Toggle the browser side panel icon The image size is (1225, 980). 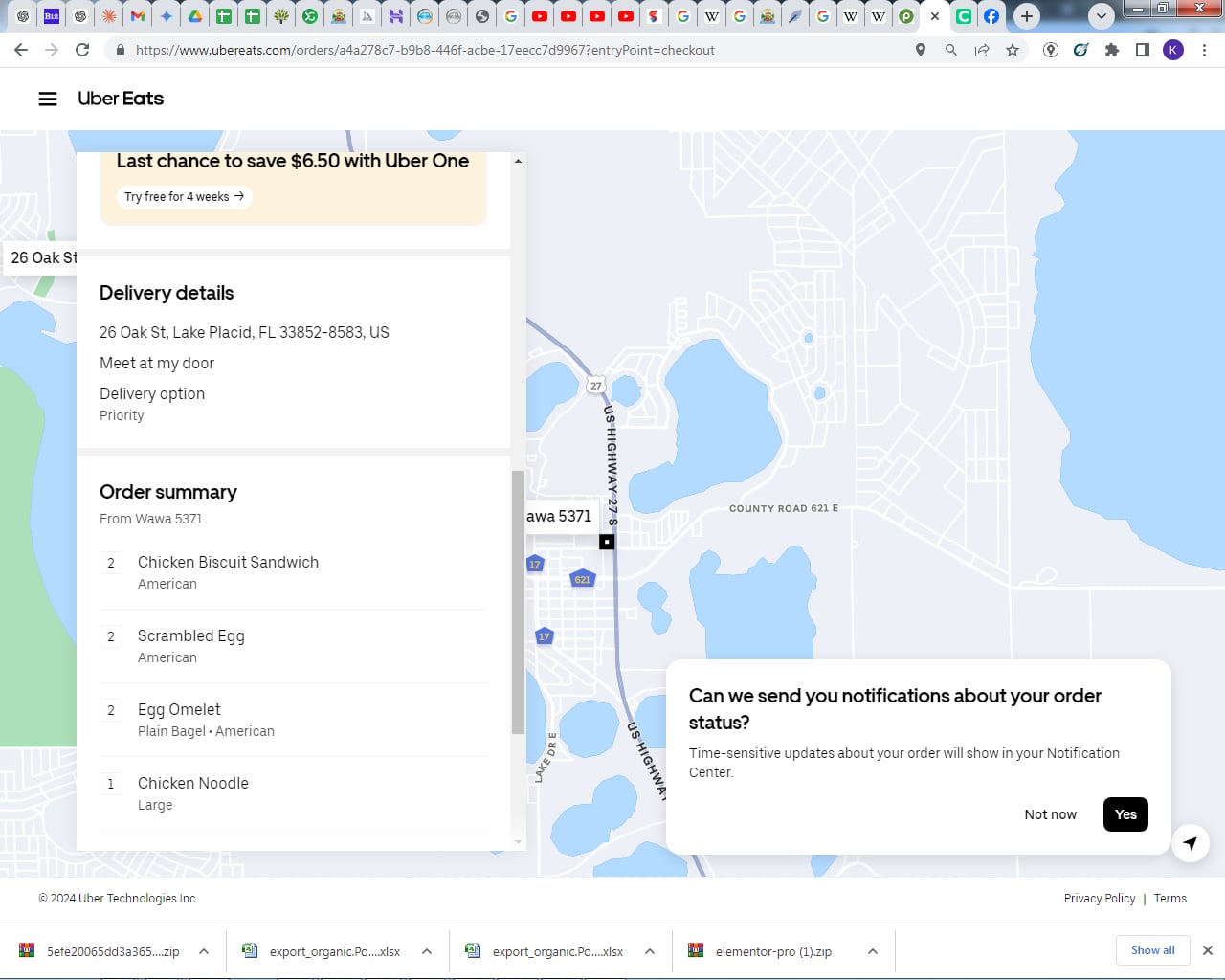click(1142, 50)
